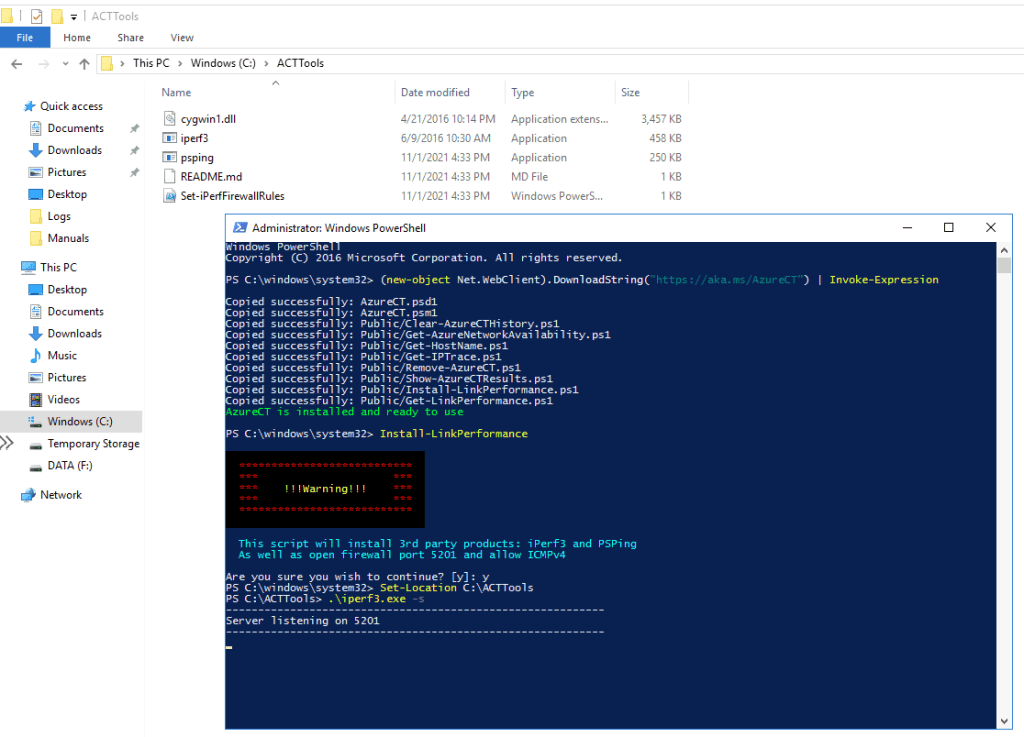Click Pictures icon under Quick access
Screen dimensions: 1024x737
[36, 172]
